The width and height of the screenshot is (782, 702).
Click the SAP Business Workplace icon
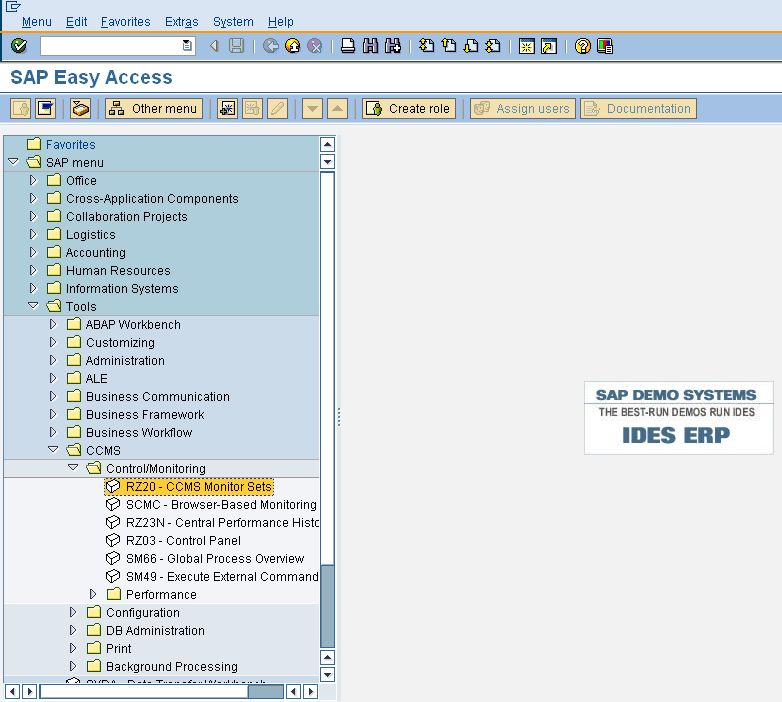[80, 108]
